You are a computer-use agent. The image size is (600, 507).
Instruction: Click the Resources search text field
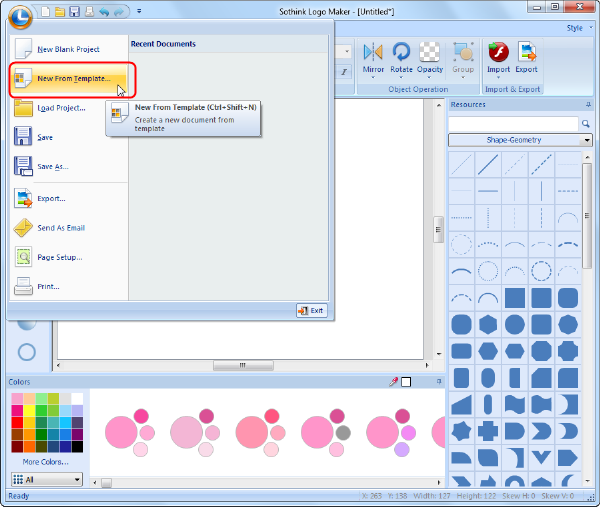513,124
